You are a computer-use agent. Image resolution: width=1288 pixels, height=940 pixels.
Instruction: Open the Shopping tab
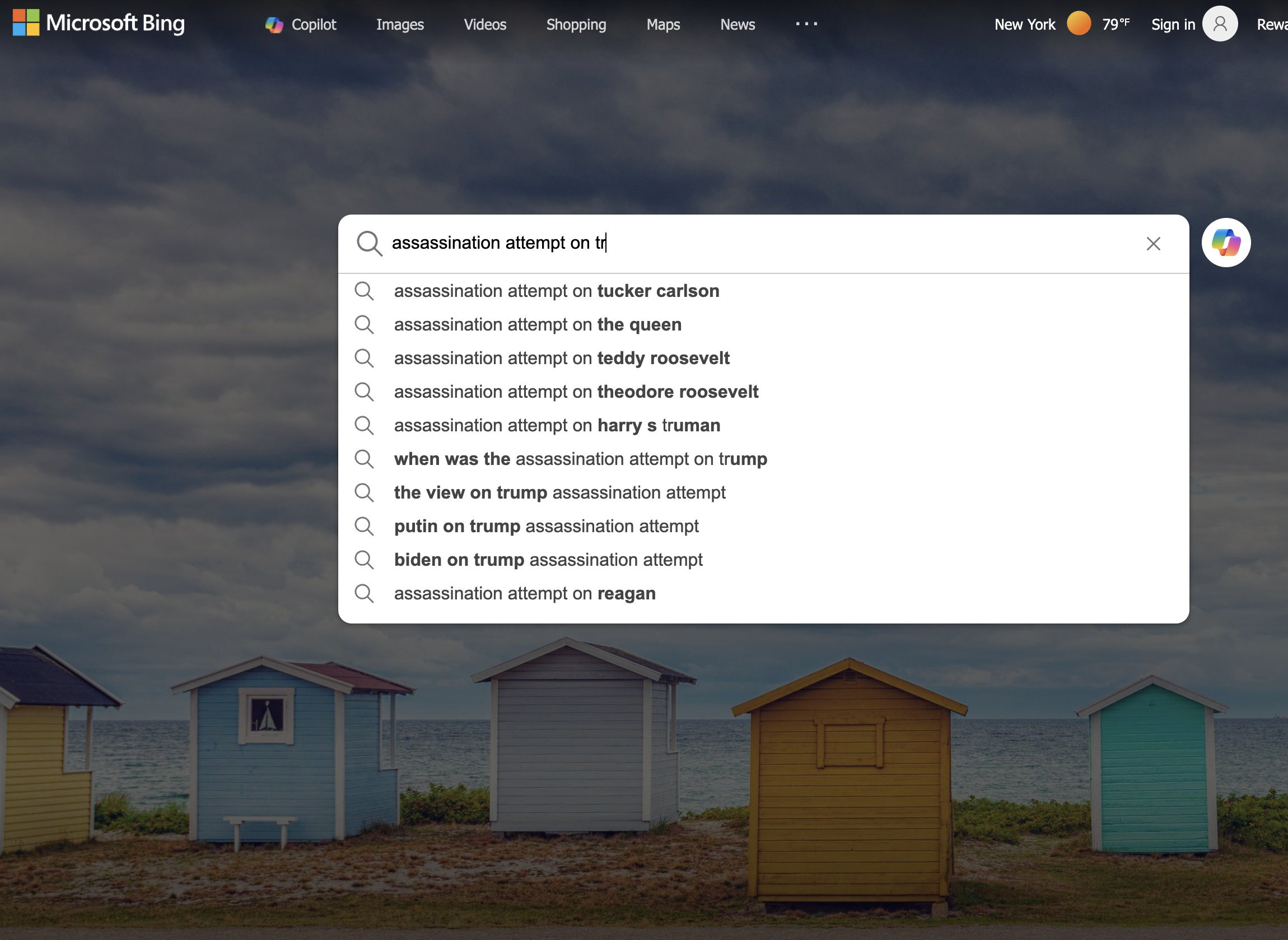[576, 25]
